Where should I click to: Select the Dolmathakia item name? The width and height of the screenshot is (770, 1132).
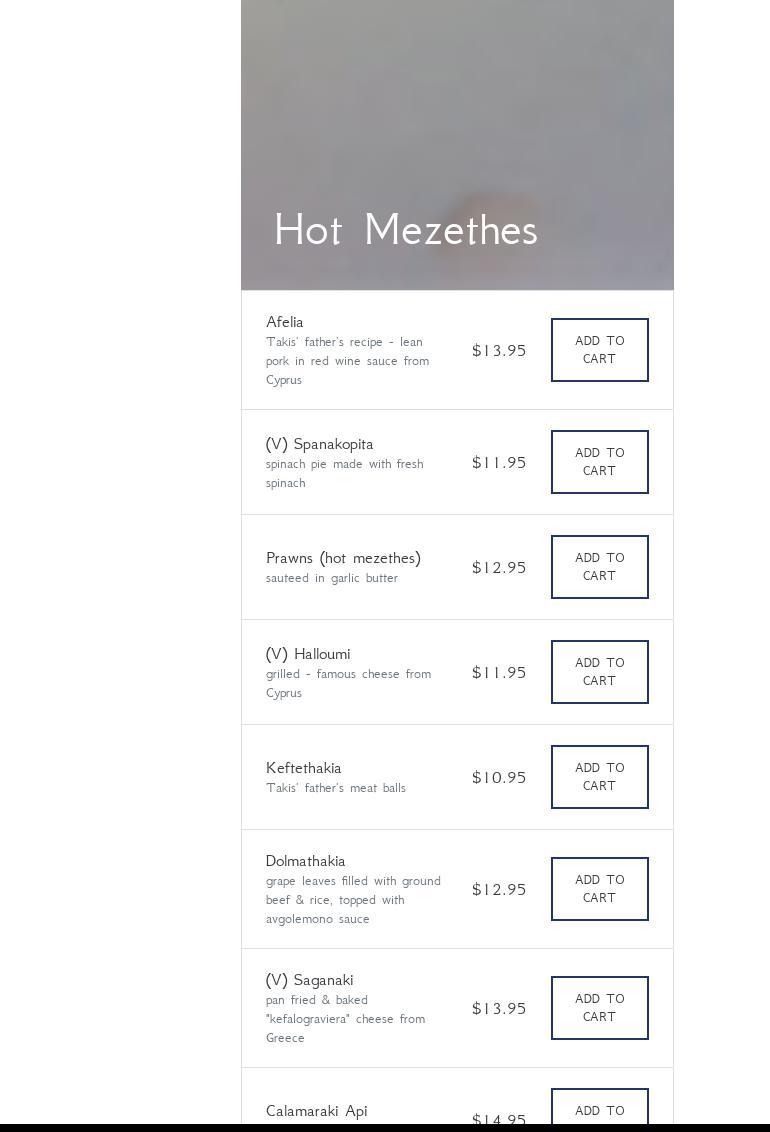click(x=305, y=861)
